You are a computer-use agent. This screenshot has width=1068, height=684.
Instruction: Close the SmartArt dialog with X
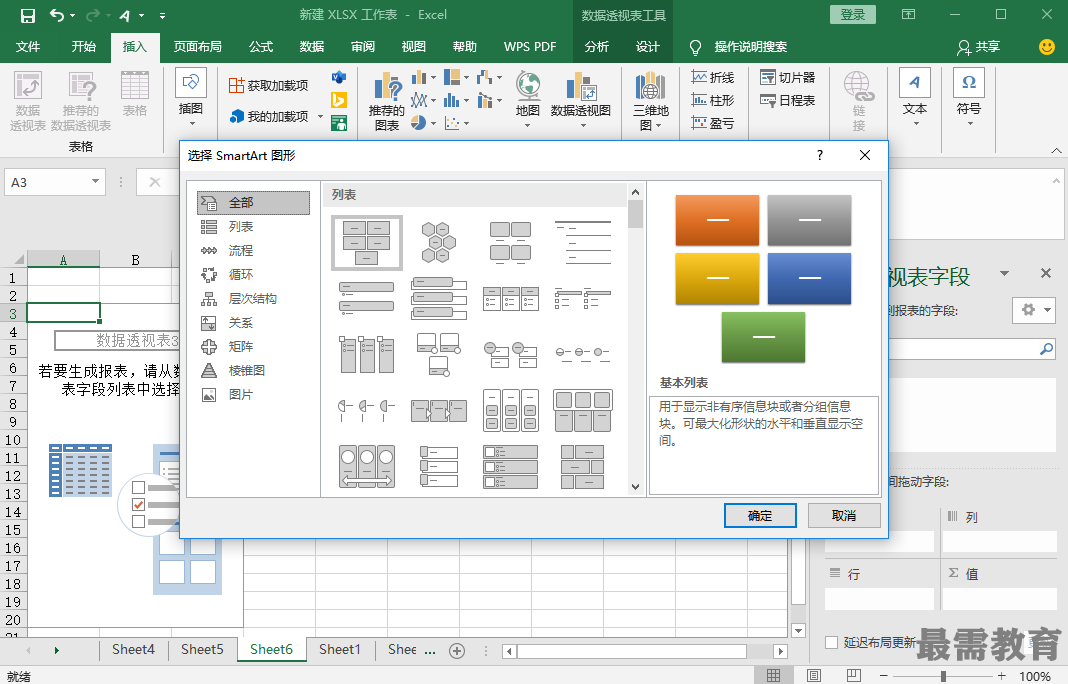click(x=865, y=155)
